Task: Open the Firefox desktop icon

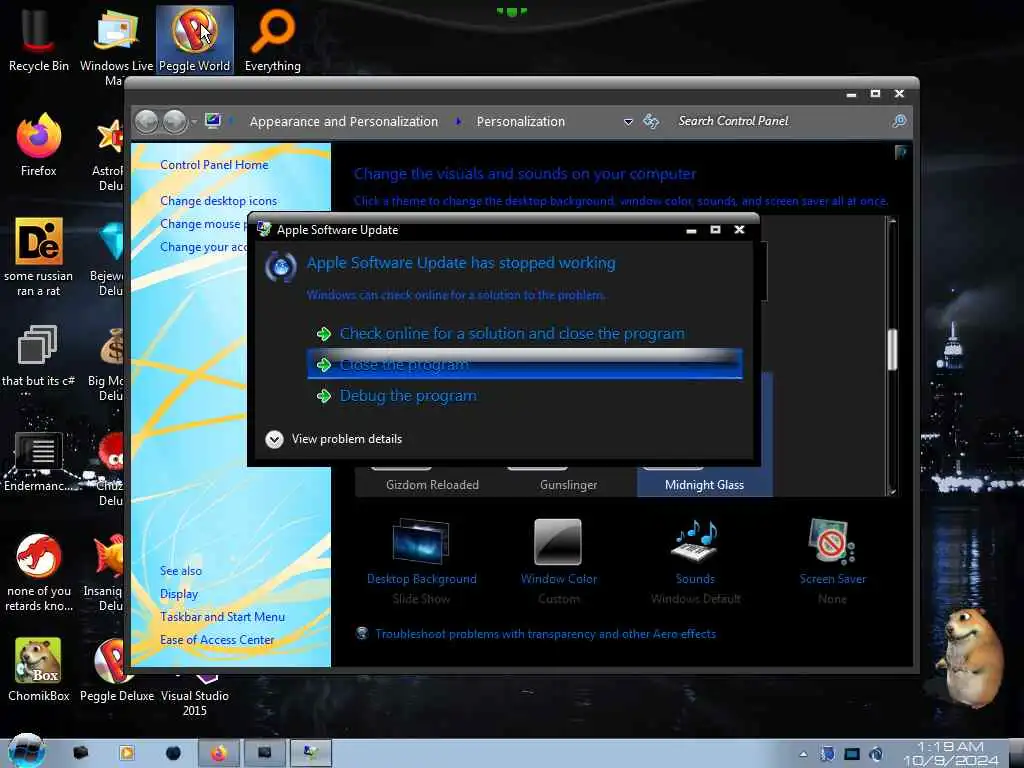Action: pos(39,145)
